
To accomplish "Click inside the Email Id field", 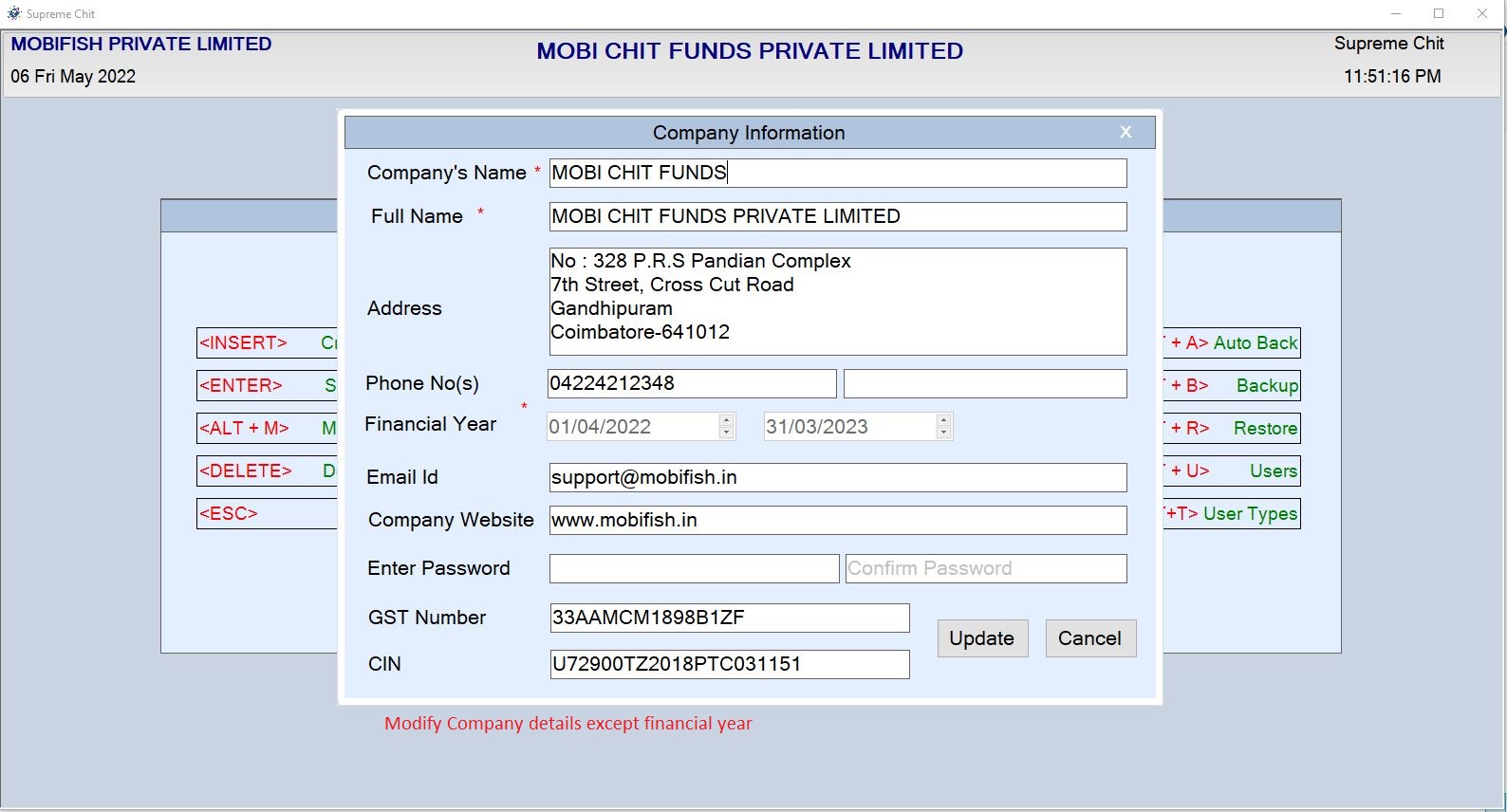I will click(x=835, y=477).
